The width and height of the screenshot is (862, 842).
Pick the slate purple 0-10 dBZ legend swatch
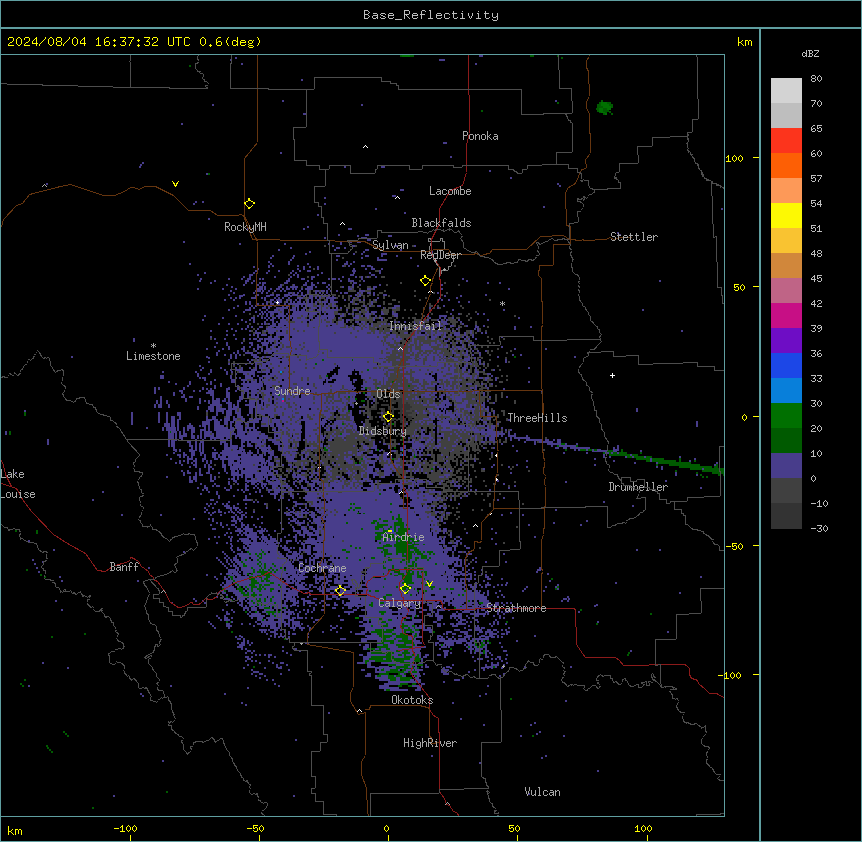click(786, 466)
